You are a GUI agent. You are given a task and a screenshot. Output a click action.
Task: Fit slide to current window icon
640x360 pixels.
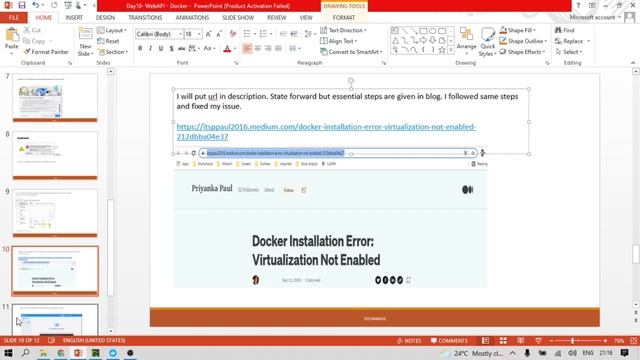pos(633,340)
